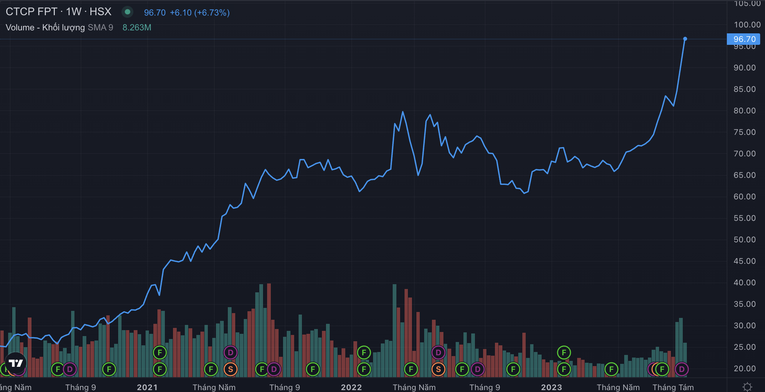This screenshot has height=392, width=765.
Task: Click the 2023 time axis label
Action: click(x=551, y=387)
